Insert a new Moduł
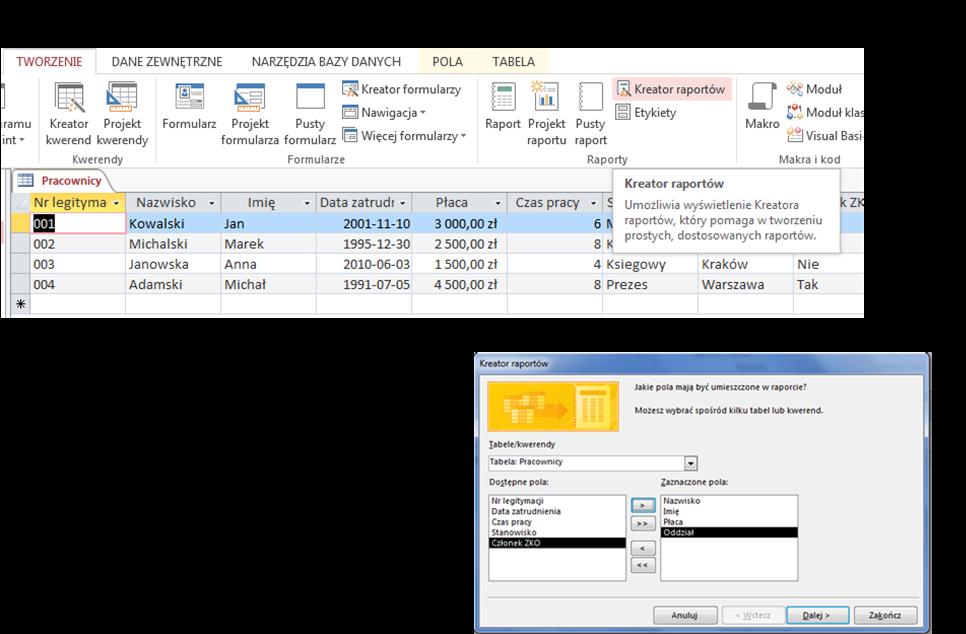 click(814, 89)
